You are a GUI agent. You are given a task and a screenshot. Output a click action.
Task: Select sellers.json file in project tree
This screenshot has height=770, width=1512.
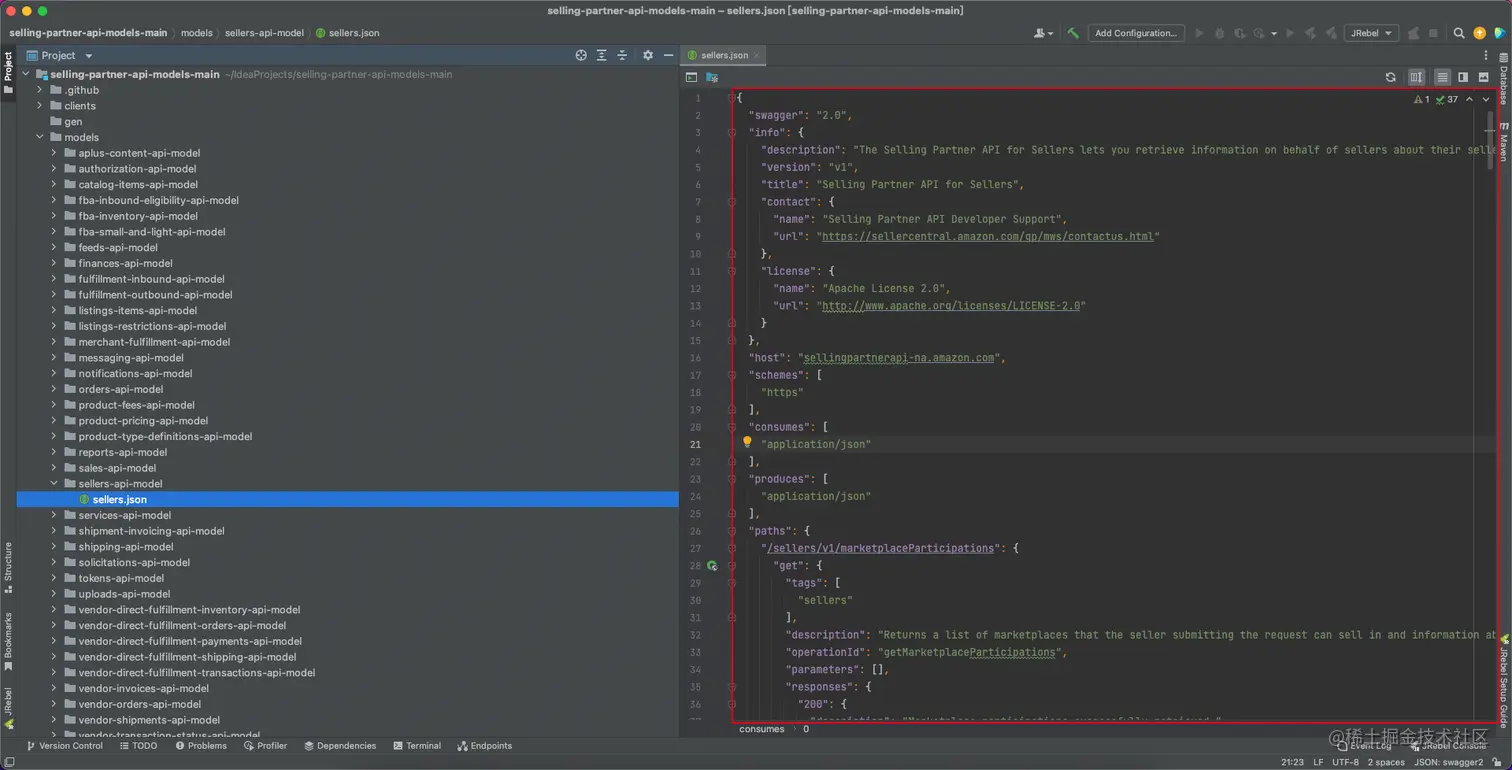pos(347,499)
